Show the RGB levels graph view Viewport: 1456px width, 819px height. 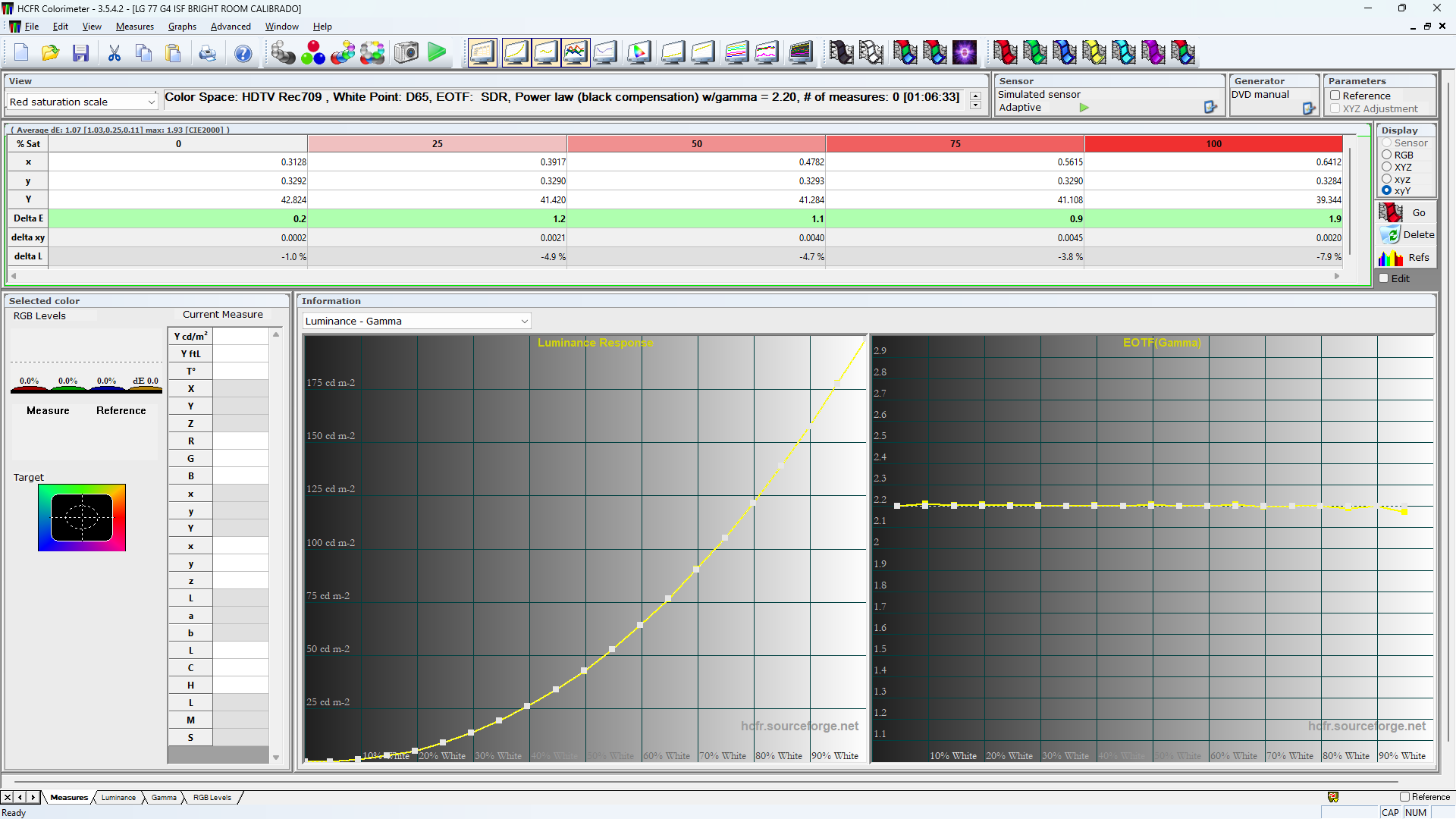(576, 53)
